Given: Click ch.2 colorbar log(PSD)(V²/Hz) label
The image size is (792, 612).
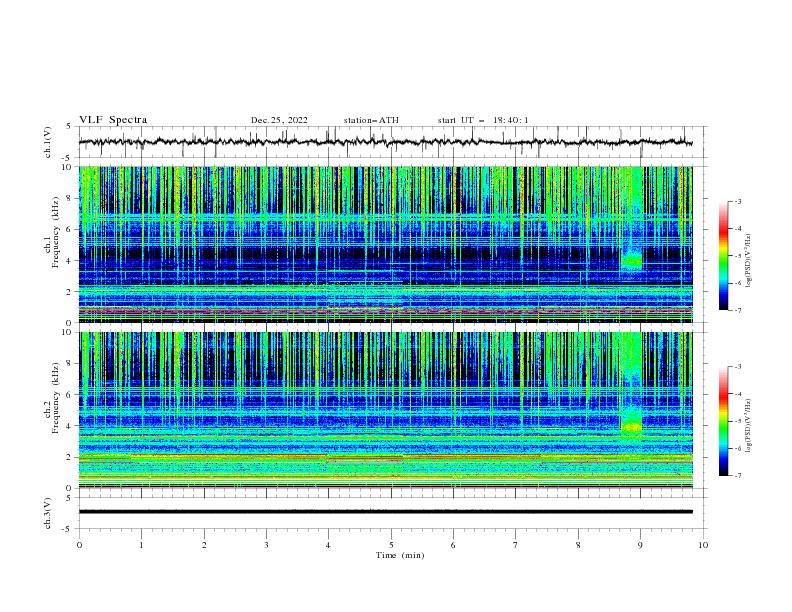Looking at the screenshot, I should 749,426.
